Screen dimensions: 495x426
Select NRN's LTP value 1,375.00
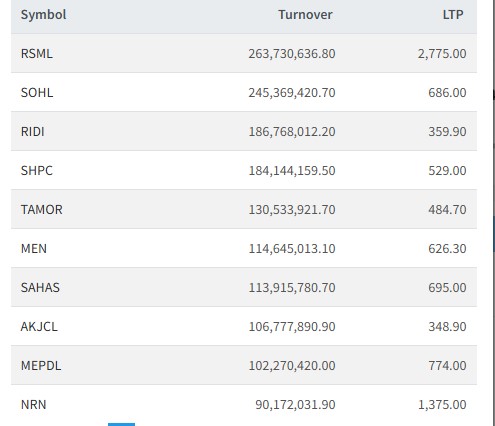(442, 405)
